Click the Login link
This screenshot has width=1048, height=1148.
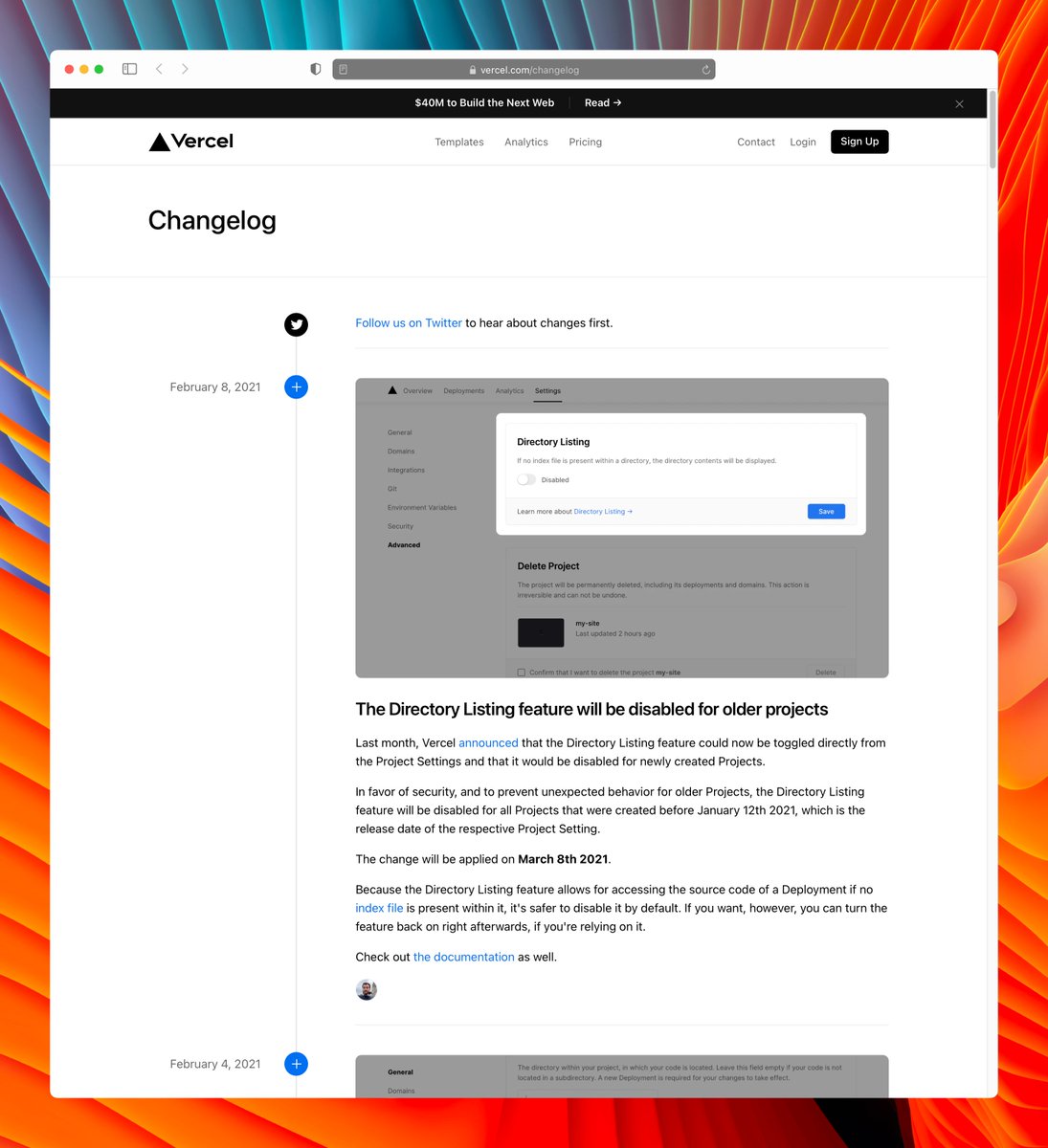point(803,143)
